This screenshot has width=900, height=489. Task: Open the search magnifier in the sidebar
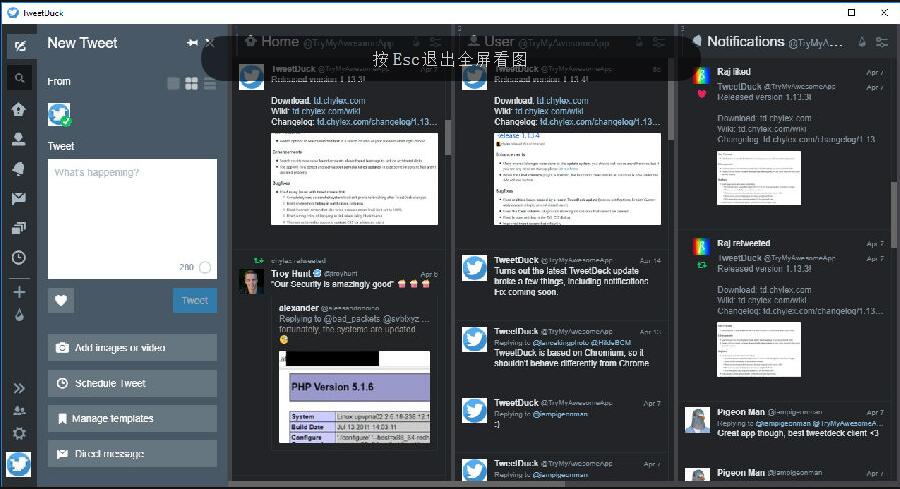coord(20,77)
